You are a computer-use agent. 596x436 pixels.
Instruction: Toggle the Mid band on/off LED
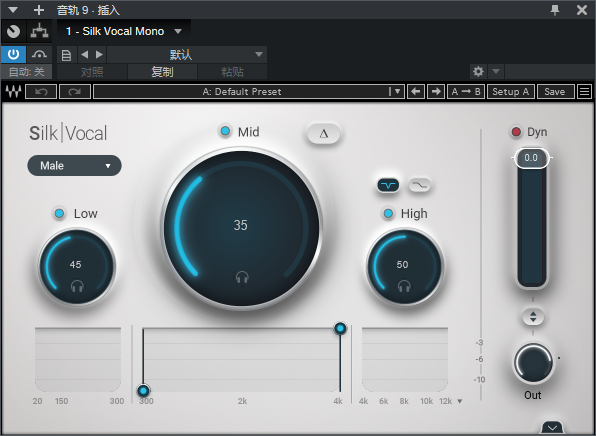225,132
